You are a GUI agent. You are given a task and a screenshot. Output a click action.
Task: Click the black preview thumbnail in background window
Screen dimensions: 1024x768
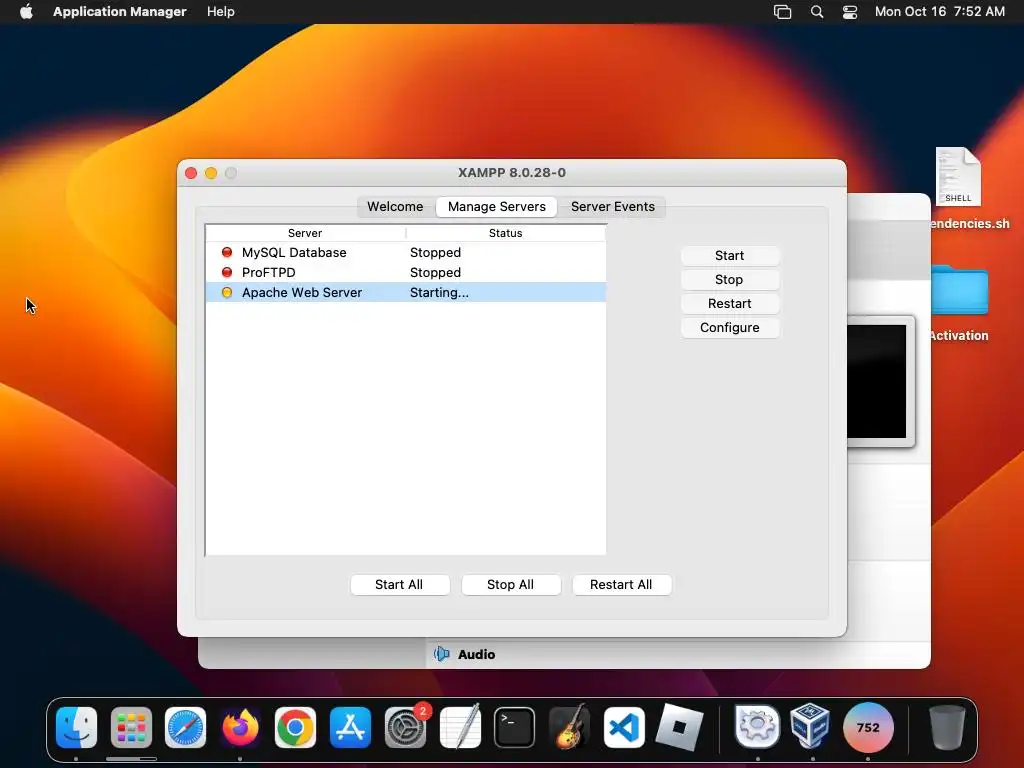point(876,381)
